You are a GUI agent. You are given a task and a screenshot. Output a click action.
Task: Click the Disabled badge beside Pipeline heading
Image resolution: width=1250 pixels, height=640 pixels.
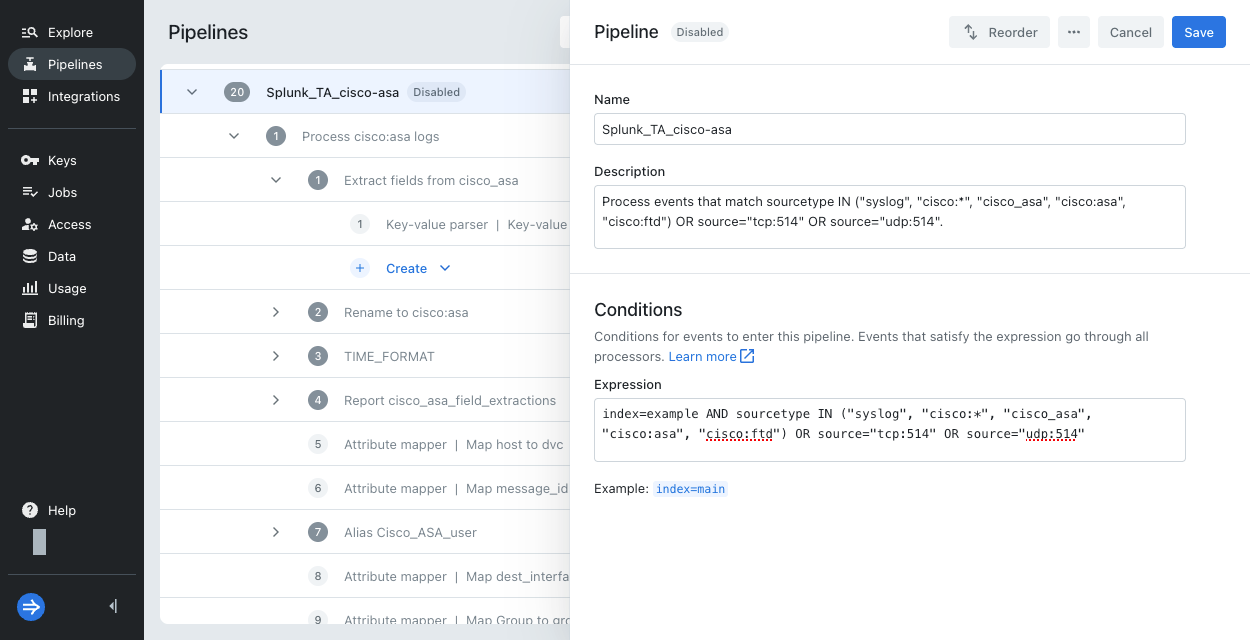pos(700,32)
